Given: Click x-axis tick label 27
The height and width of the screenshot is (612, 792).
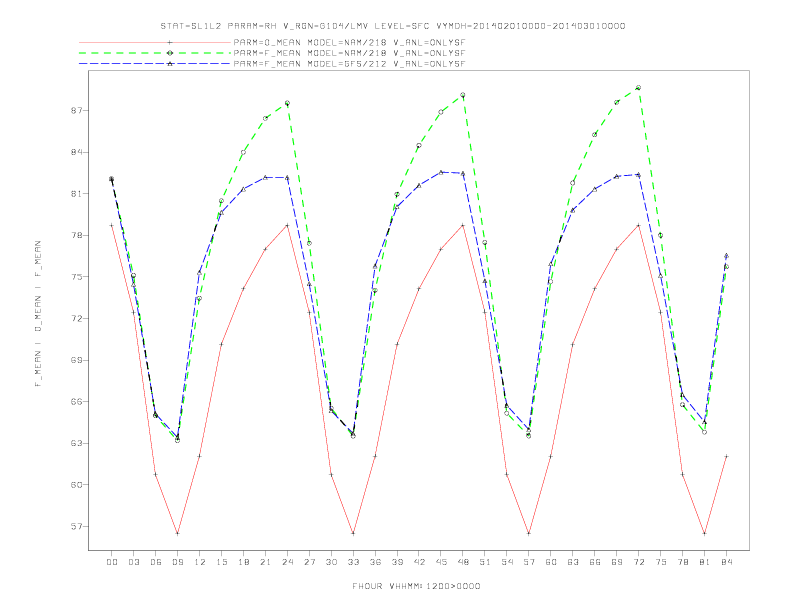Looking at the screenshot, I should pos(309,562).
